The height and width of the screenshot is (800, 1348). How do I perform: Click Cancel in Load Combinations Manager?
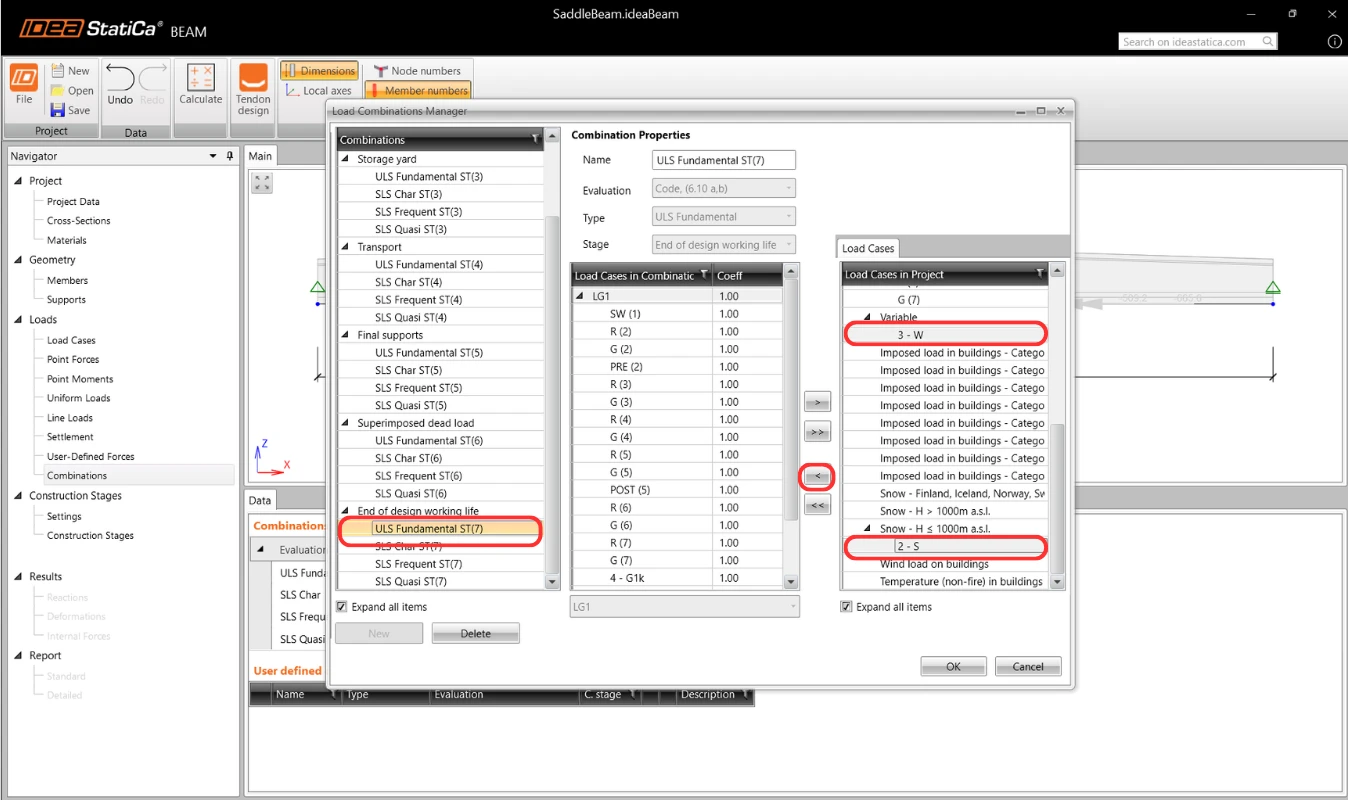[x=1028, y=666]
